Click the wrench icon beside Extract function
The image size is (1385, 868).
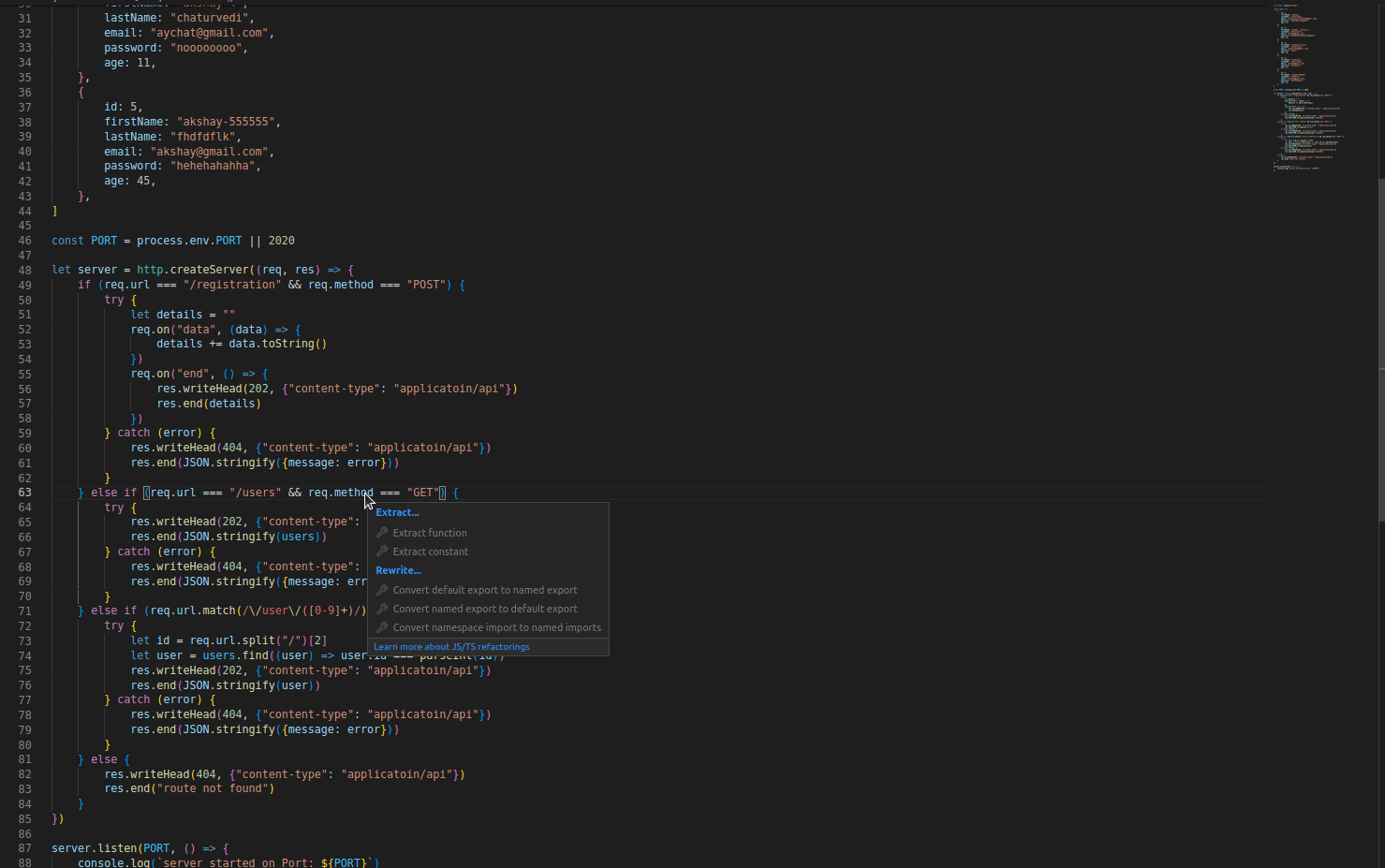tap(382, 532)
